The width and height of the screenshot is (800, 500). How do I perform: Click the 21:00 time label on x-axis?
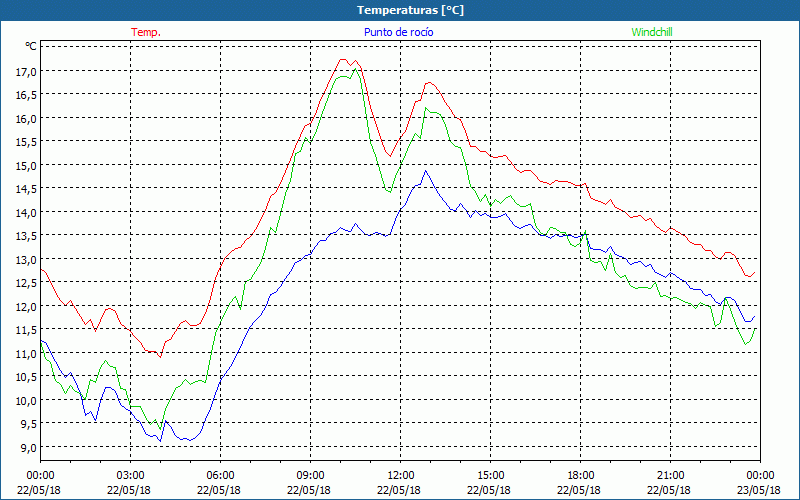(x=670, y=476)
